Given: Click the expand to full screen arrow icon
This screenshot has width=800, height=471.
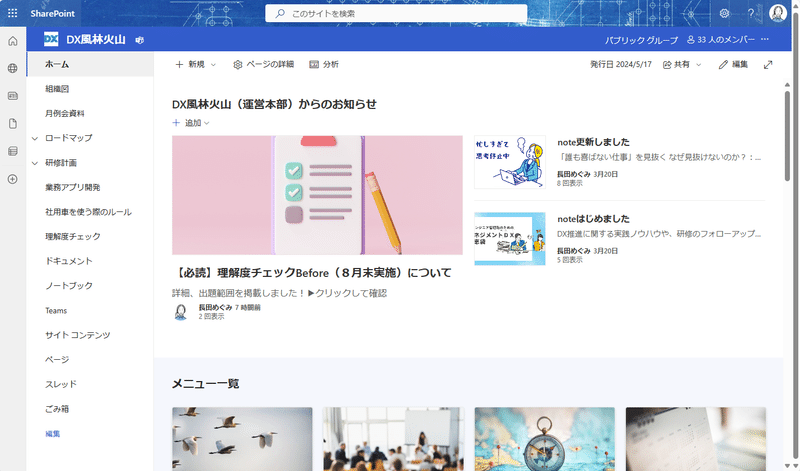Looking at the screenshot, I should click(768, 64).
